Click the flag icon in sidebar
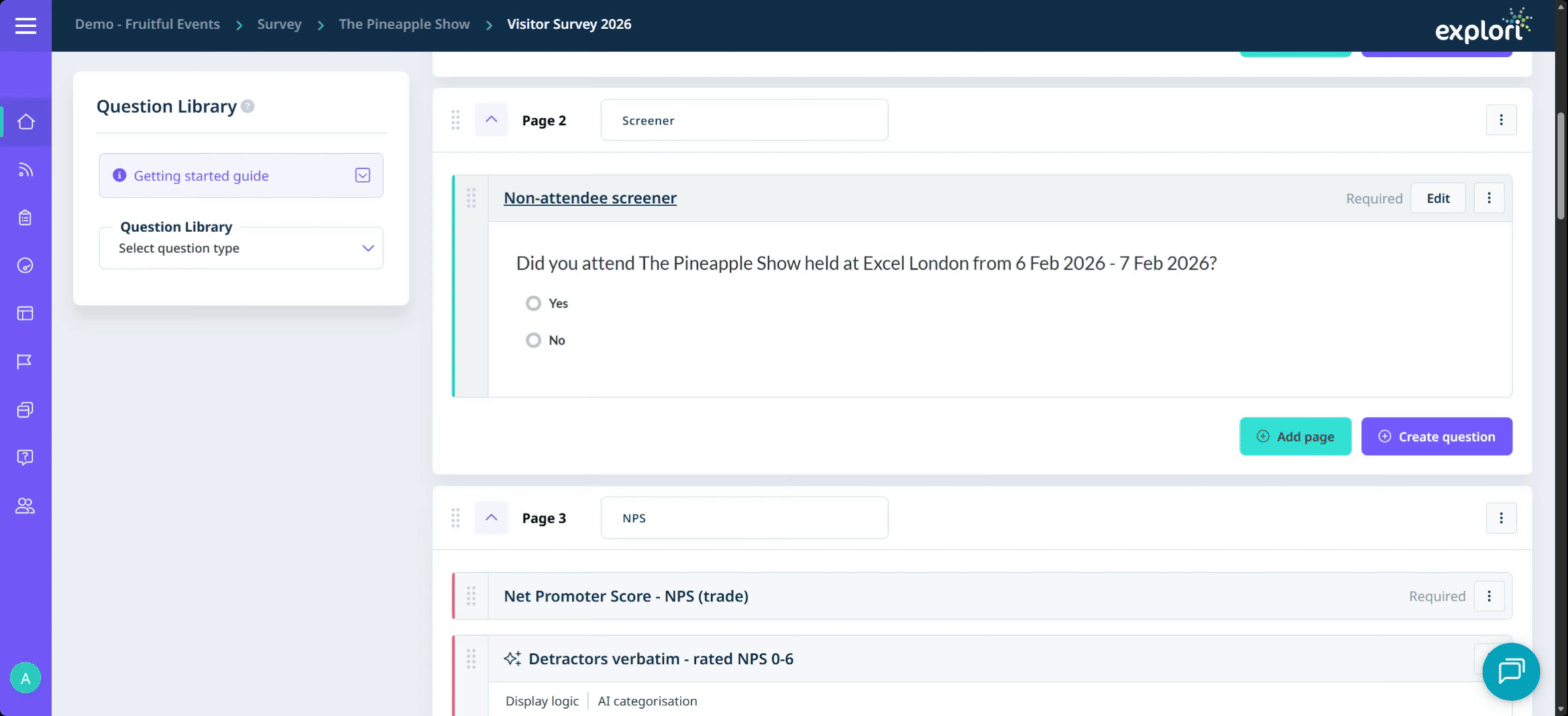 pyautogui.click(x=25, y=361)
